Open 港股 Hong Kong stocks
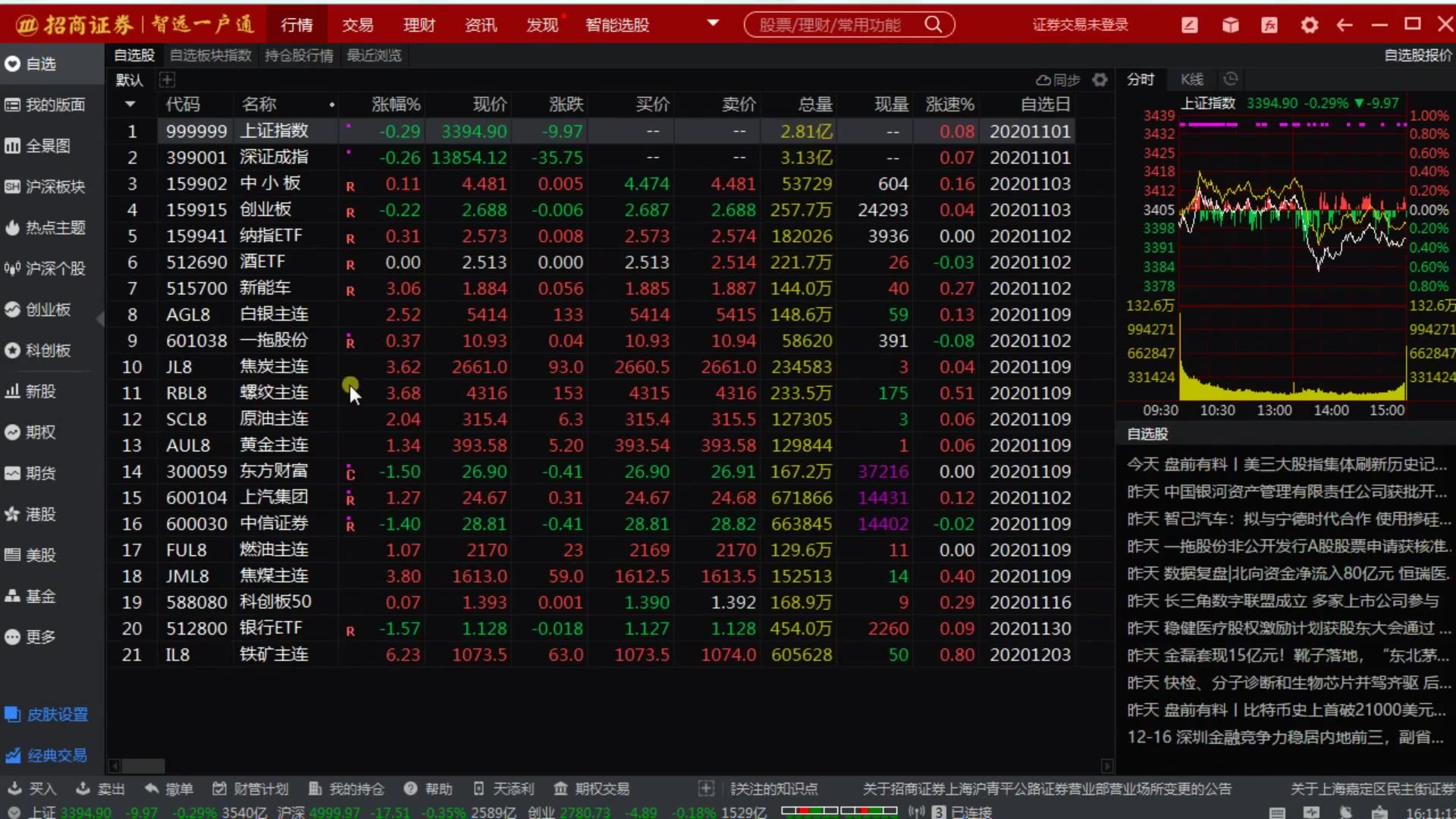 [30, 514]
